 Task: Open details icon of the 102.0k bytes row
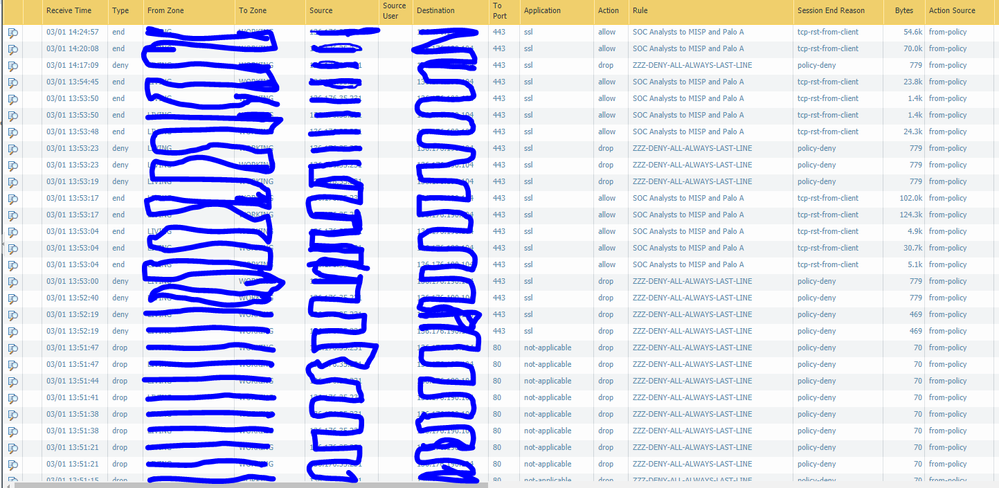13,198
